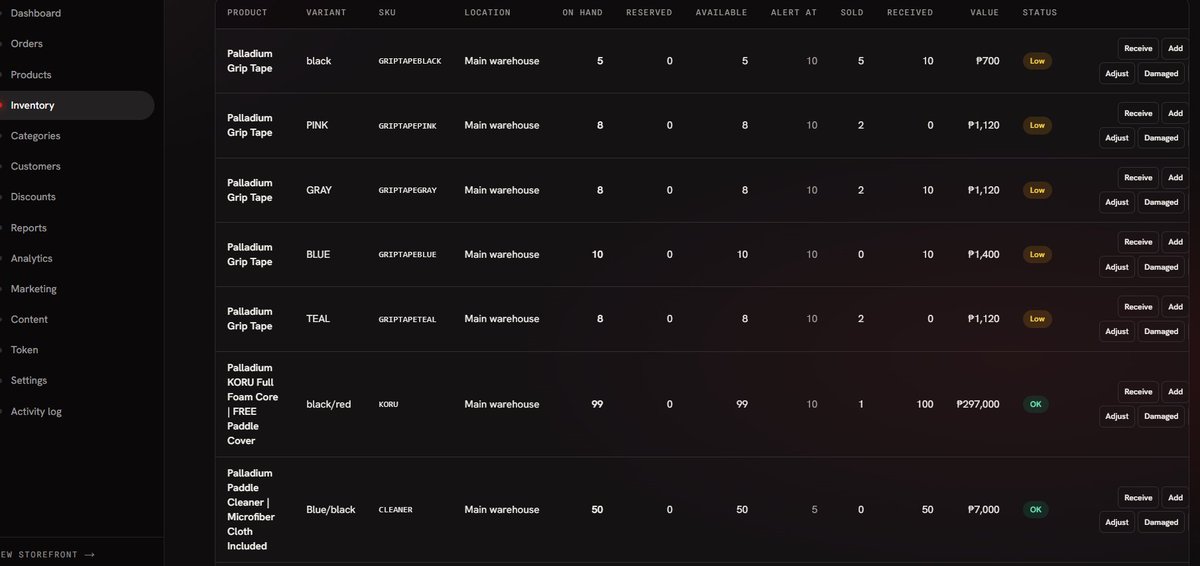Follow the View Storefront link

tap(48, 553)
